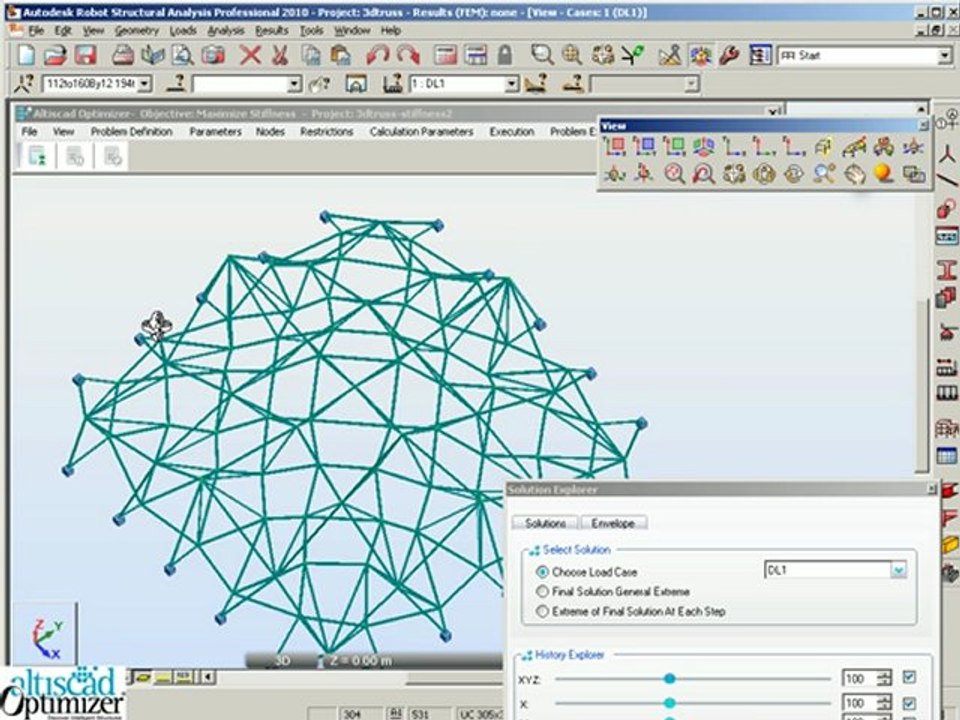Open the DL1 load case dropdown in Solution Explorer

[x=898, y=571]
